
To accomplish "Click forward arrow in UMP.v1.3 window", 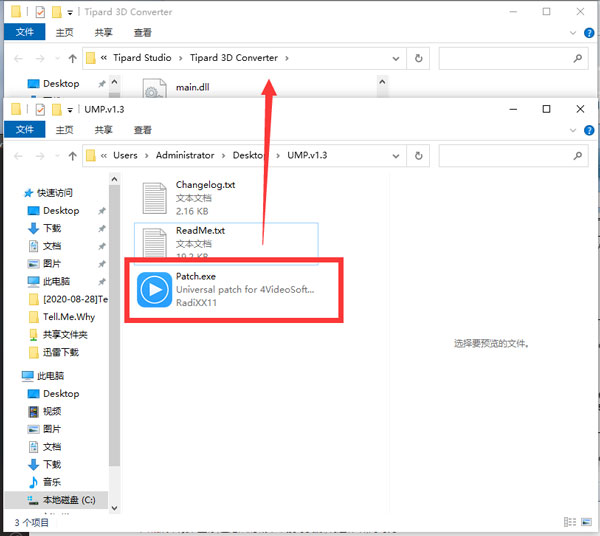I will point(40,156).
